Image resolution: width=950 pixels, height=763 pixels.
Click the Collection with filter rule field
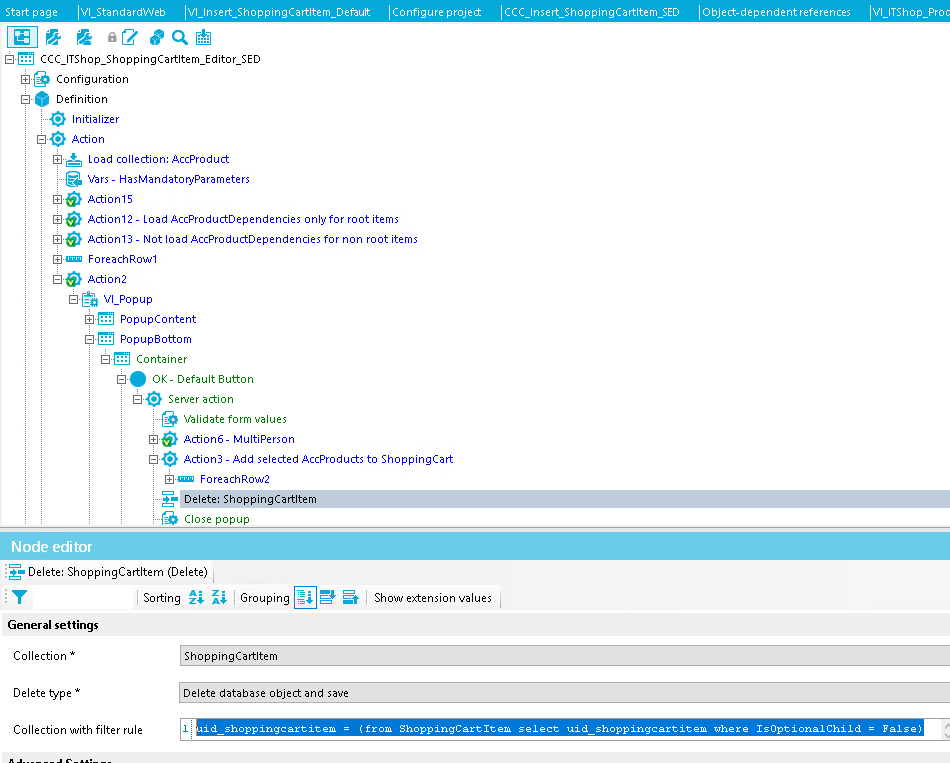click(560, 729)
